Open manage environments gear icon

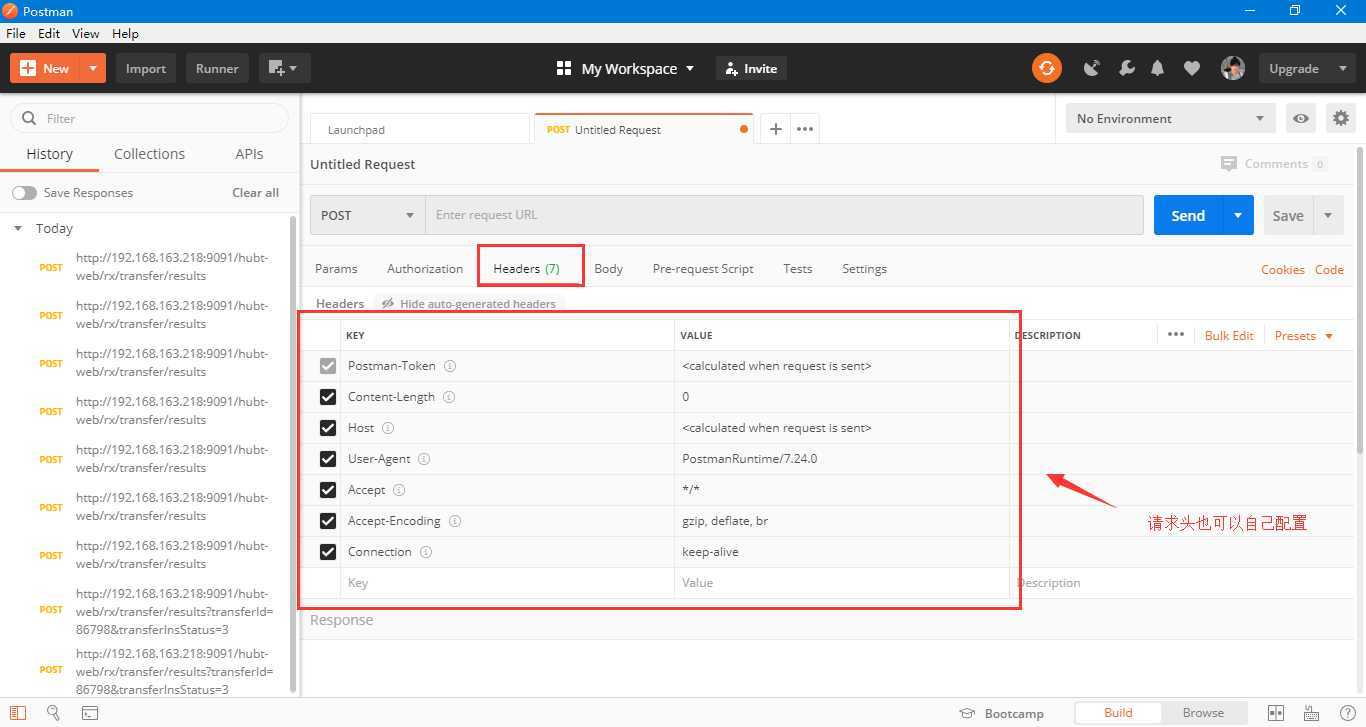pos(1341,118)
